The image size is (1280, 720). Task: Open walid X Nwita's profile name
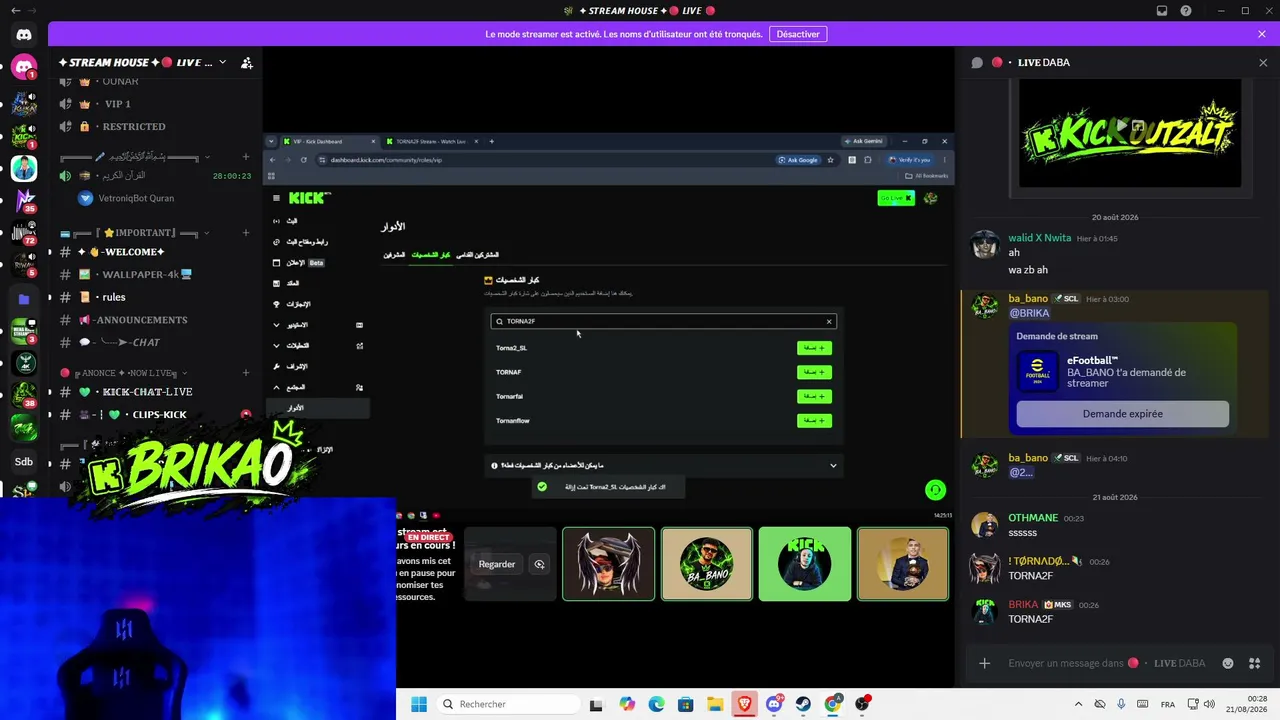[1039, 238]
